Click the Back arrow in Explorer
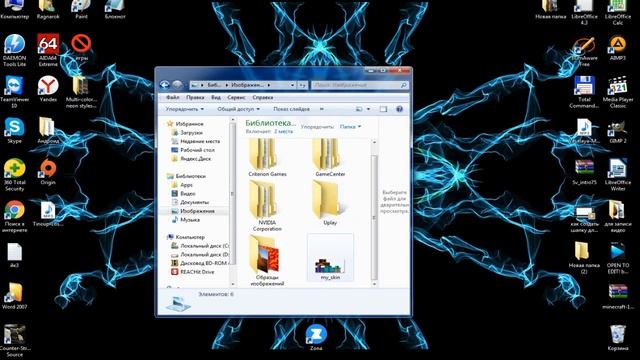 [164, 85]
